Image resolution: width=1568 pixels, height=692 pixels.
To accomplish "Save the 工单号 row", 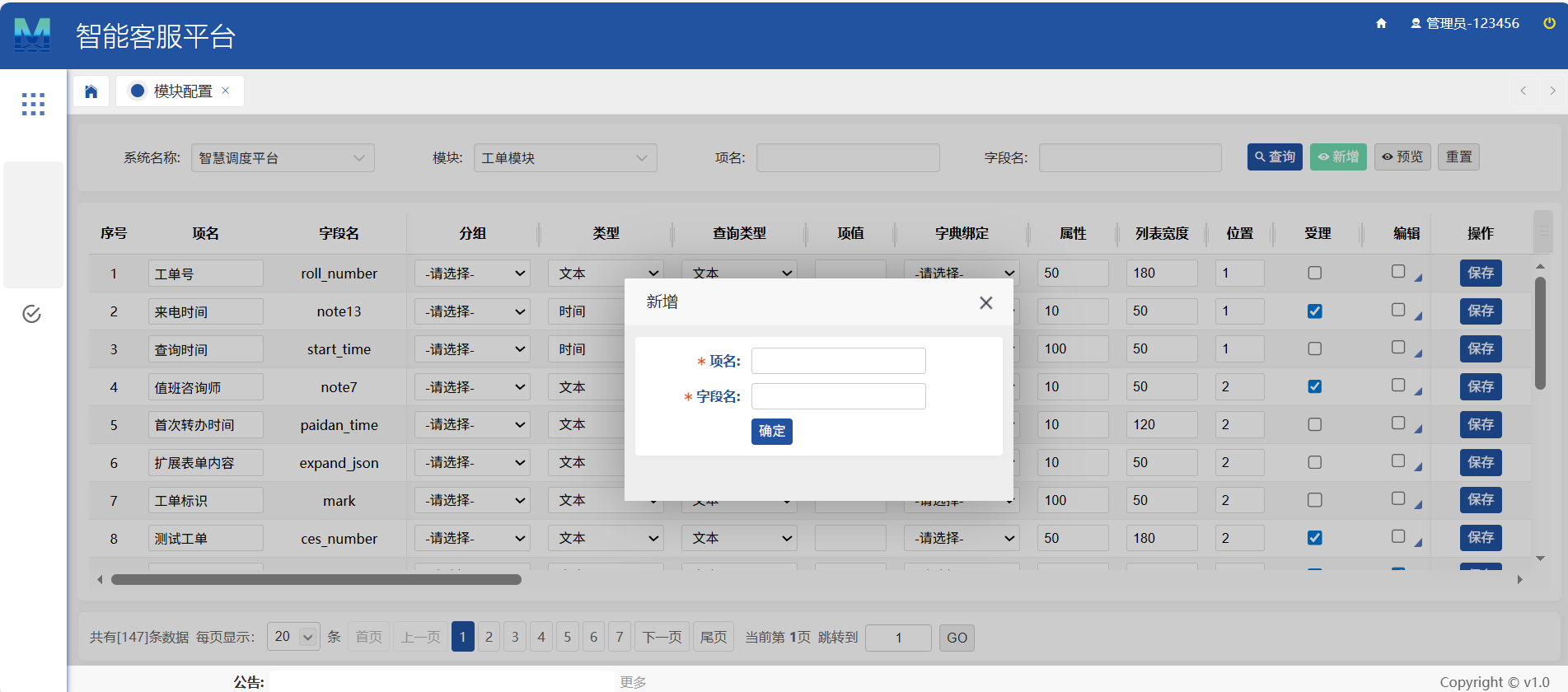I will tap(1481, 273).
